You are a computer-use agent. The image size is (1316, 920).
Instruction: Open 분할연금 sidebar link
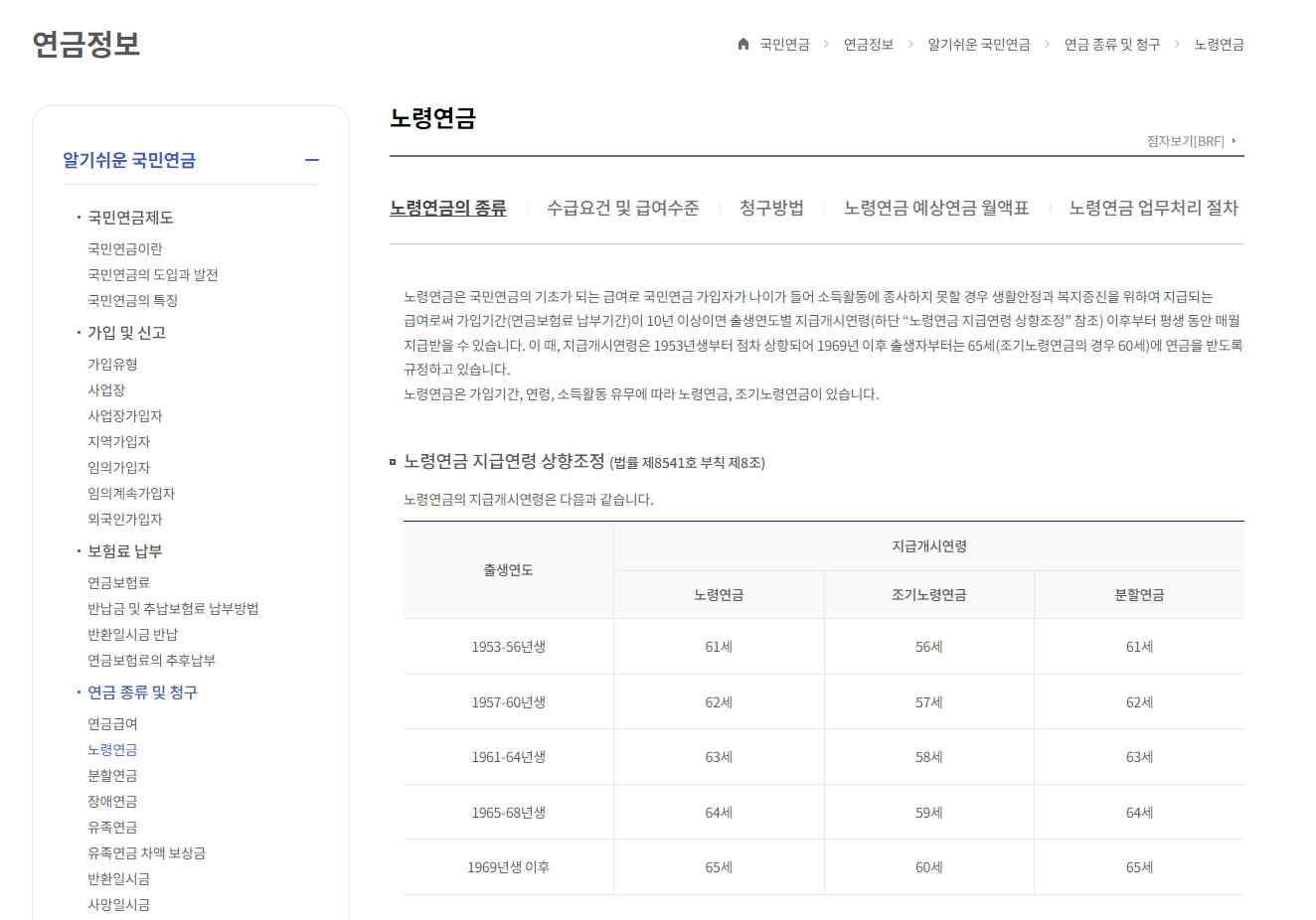(112, 776)
